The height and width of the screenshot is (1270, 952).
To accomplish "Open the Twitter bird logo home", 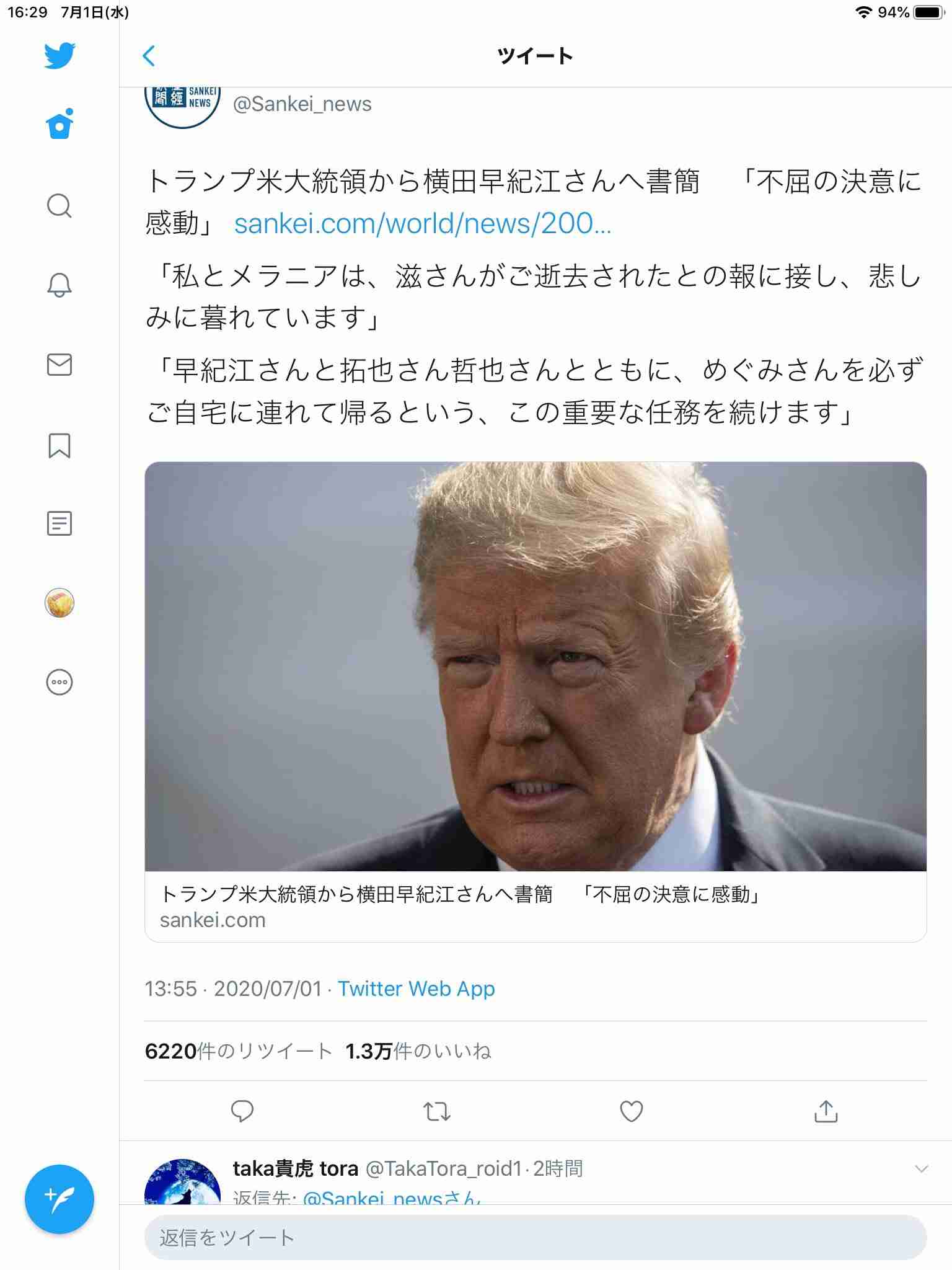I will [x=59, y=56].
